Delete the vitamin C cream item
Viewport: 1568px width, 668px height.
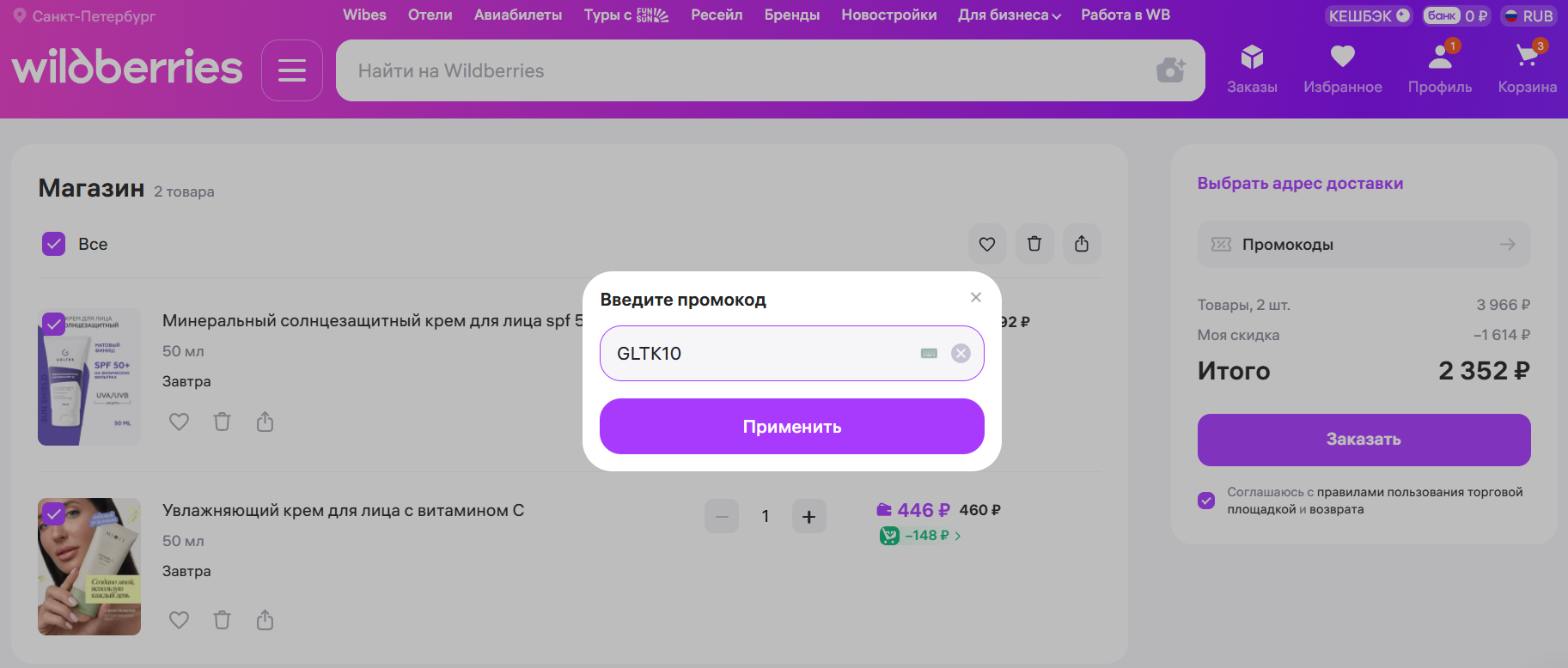pyautogui.click(x=222, y=620)
